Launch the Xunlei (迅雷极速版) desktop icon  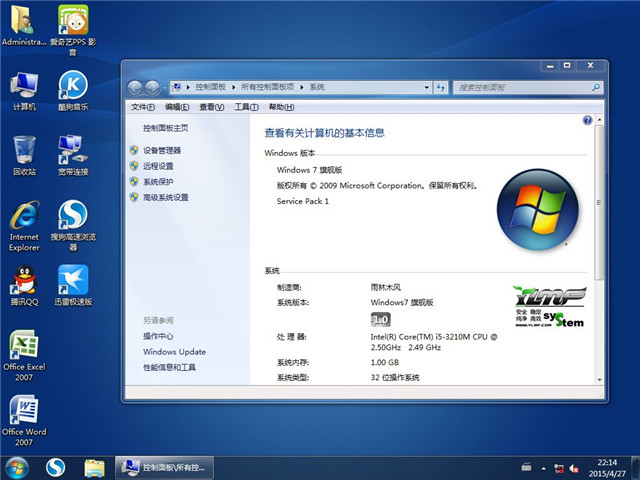73,286
